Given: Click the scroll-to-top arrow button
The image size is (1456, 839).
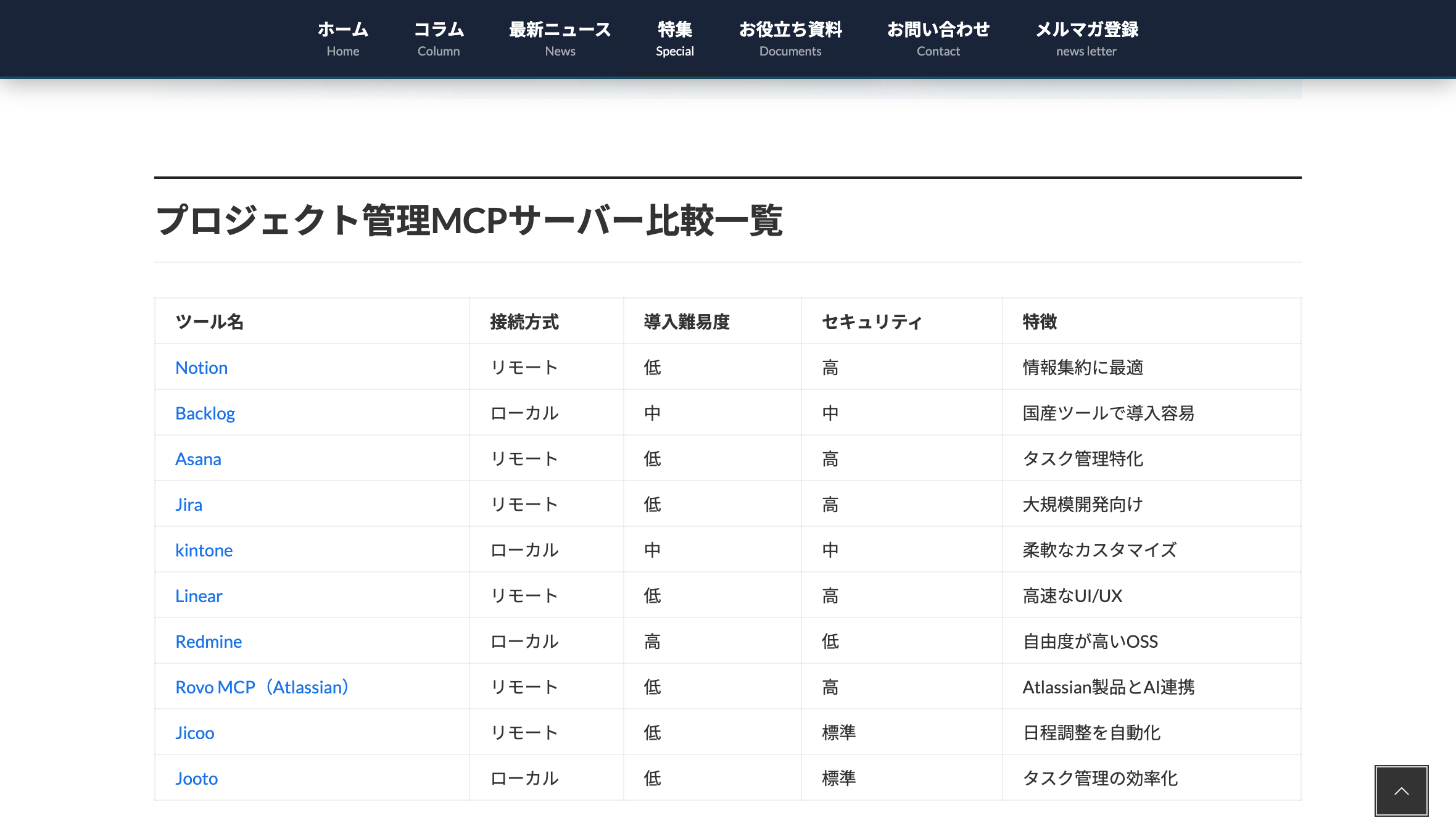Looking at the screenshot, I should coord(1401,791).
